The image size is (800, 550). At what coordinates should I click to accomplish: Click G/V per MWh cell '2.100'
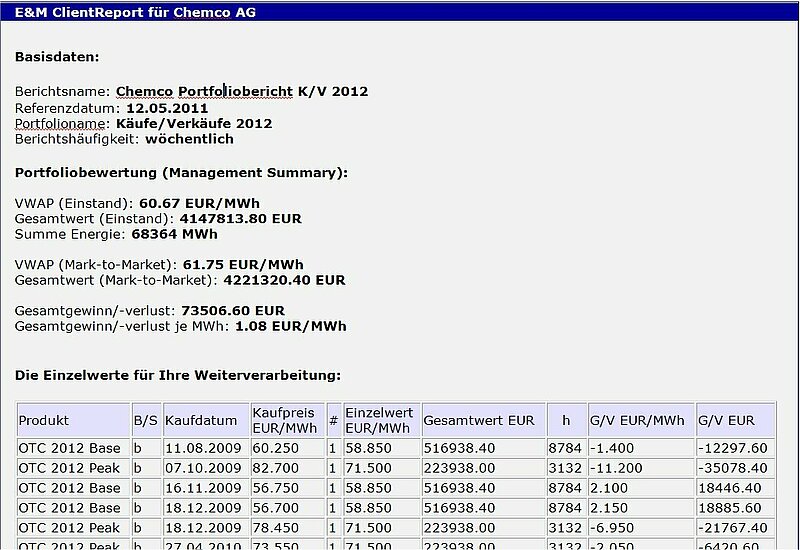pyautogui.click(x=641, y=488)
